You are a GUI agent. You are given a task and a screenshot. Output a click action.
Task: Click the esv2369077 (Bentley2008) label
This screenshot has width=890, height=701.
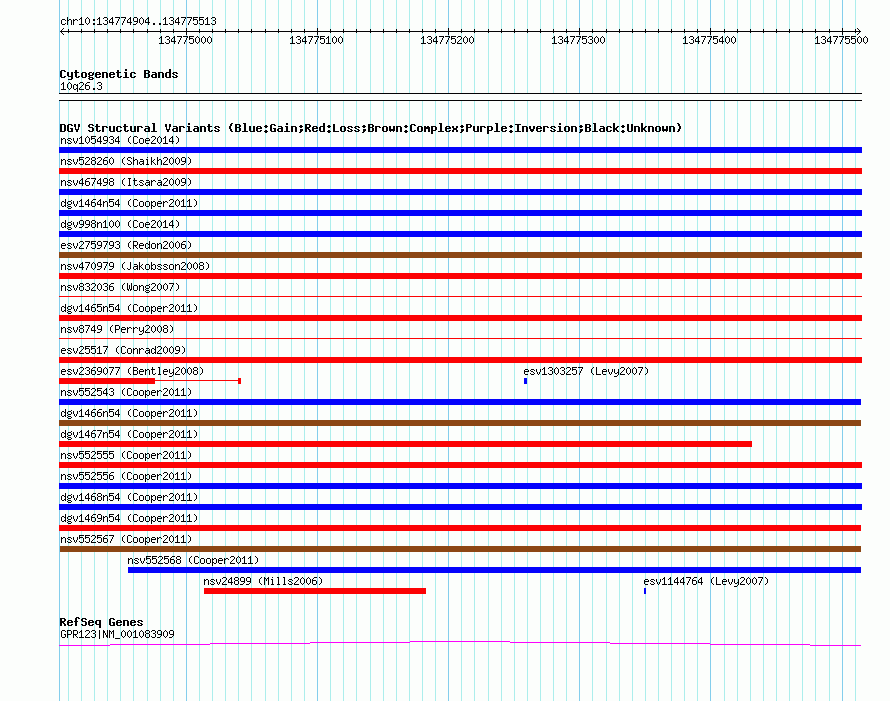pos(131,371)
